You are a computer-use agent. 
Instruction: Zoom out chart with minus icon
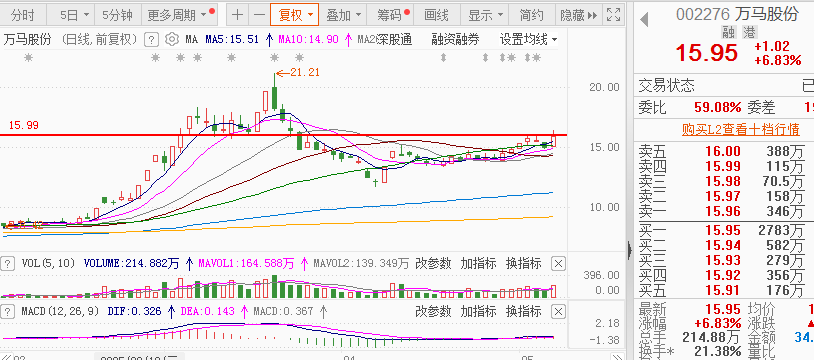coord(259,15)
